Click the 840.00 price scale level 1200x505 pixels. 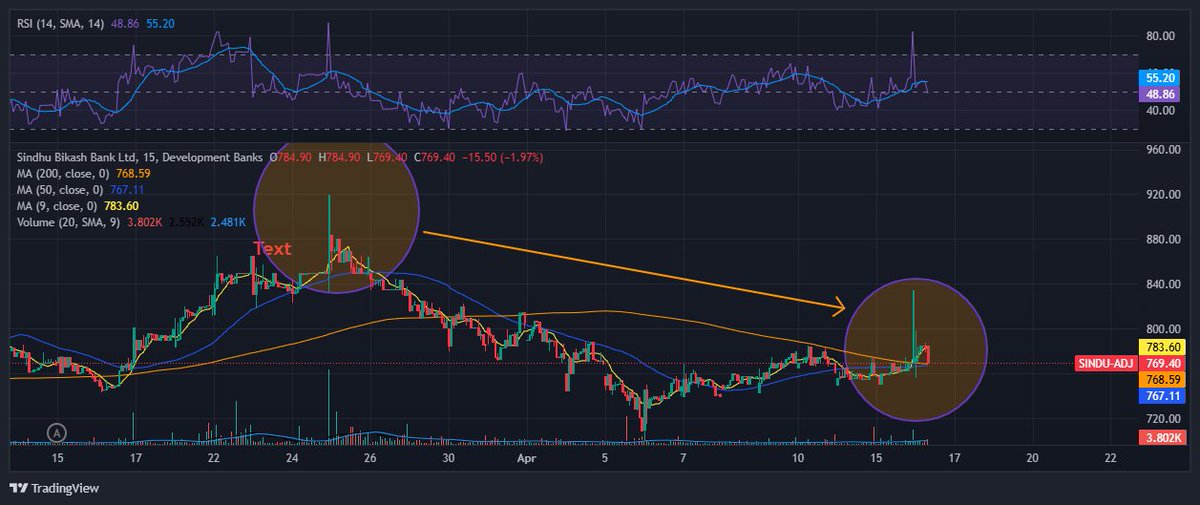click(x=1163, y=284)
